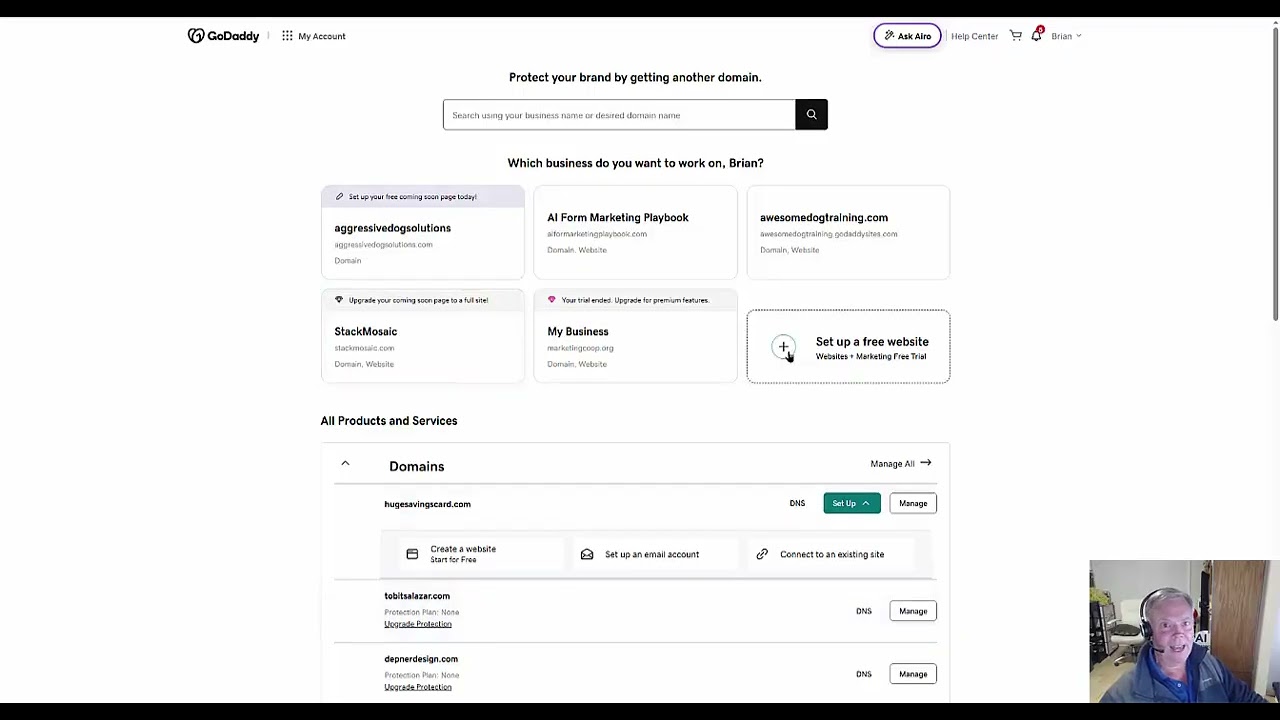Click the diamond icon on StackMosaic banner
Screen dimensions: 1280x720
[x=339, y=300]
